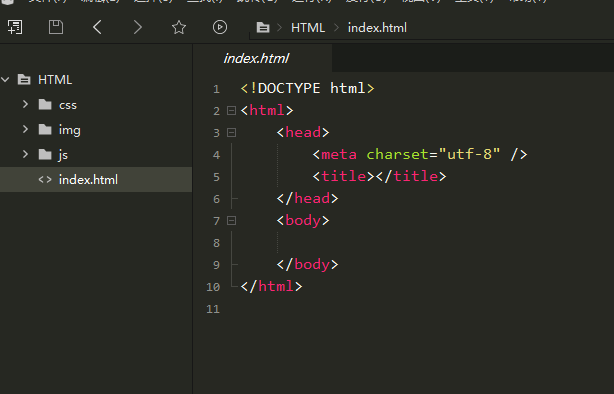Screen dimensions: 614x394
Task: Click the css folder icon
Action: click(x=45, y=105)
